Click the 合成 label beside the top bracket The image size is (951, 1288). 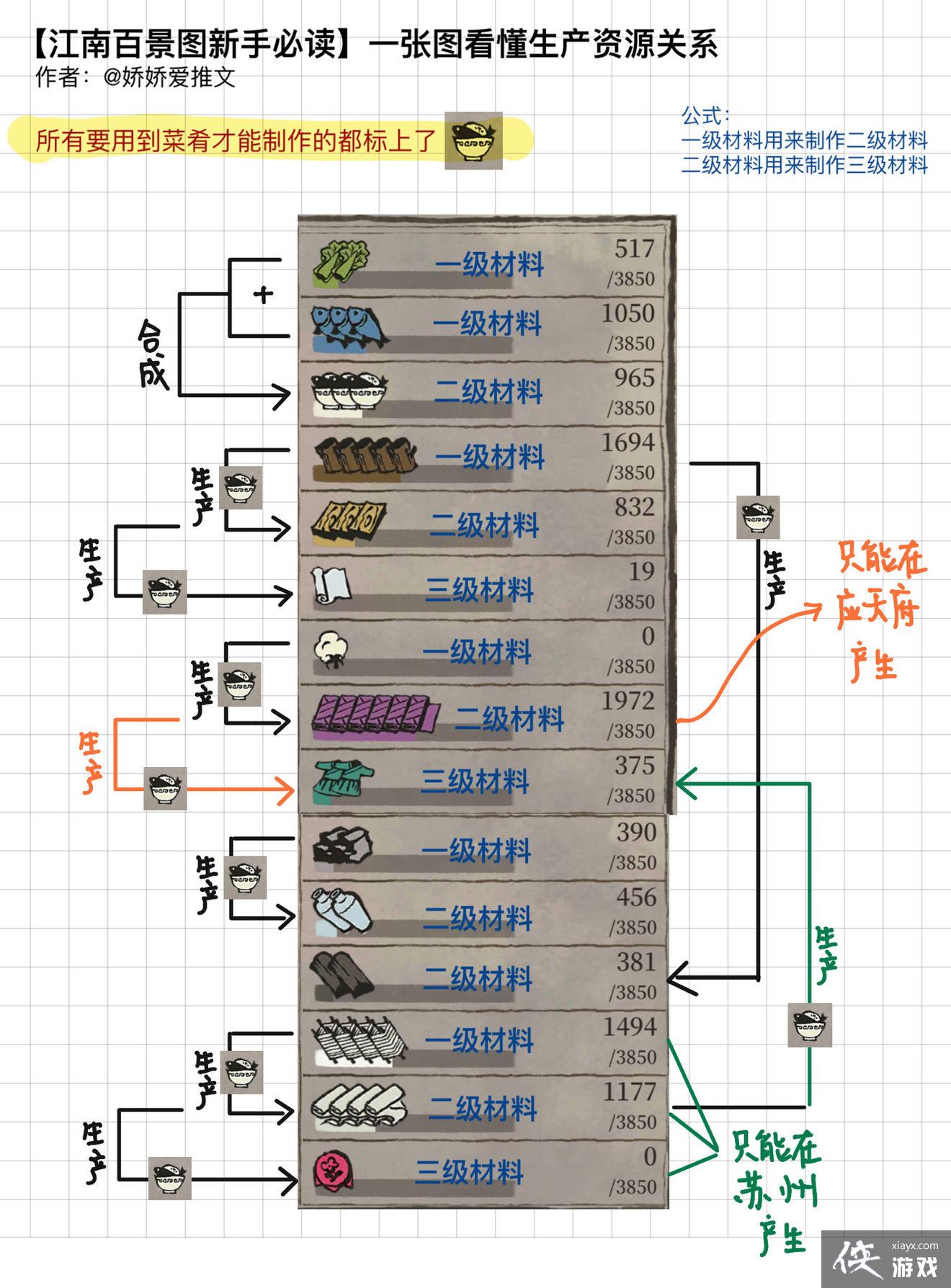(x=153, y=354)
